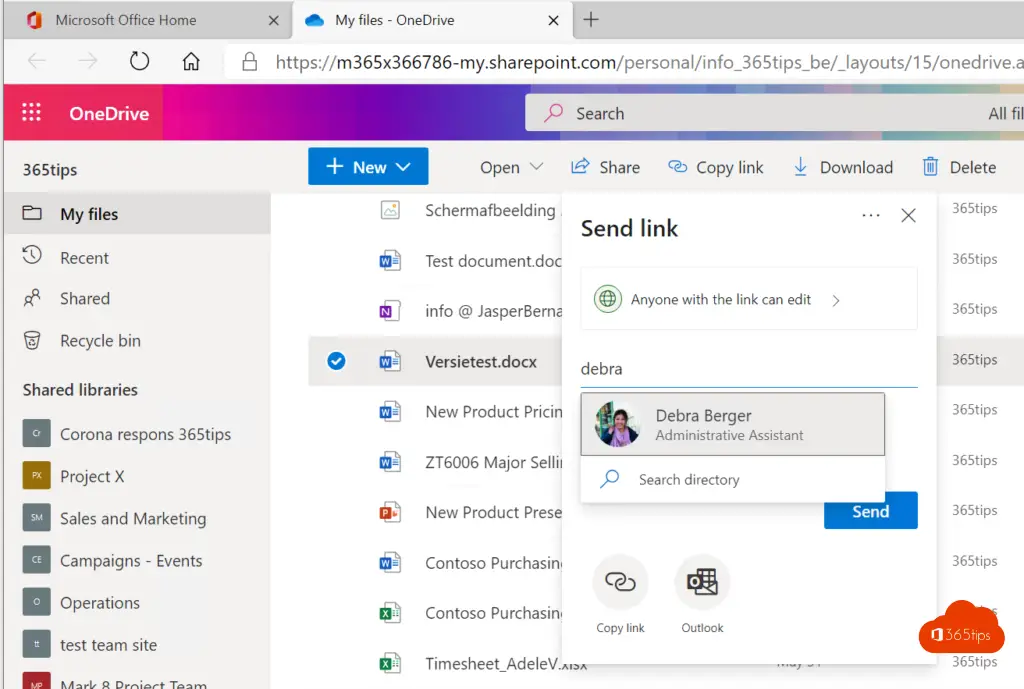Click the Recycle bin sidebar icon
This screenshot has width=1024, height=689.
click(32, 341)
